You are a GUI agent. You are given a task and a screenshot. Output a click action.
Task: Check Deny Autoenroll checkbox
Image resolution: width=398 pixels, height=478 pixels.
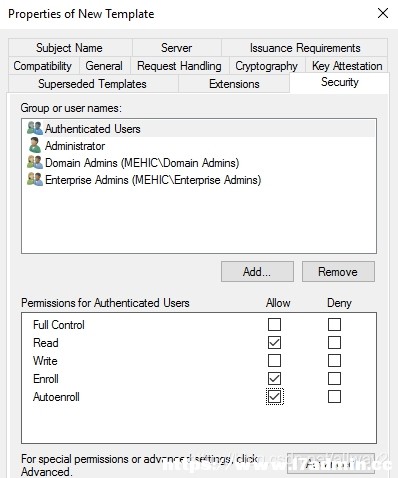pyautogui.click(x=334, y=396)
